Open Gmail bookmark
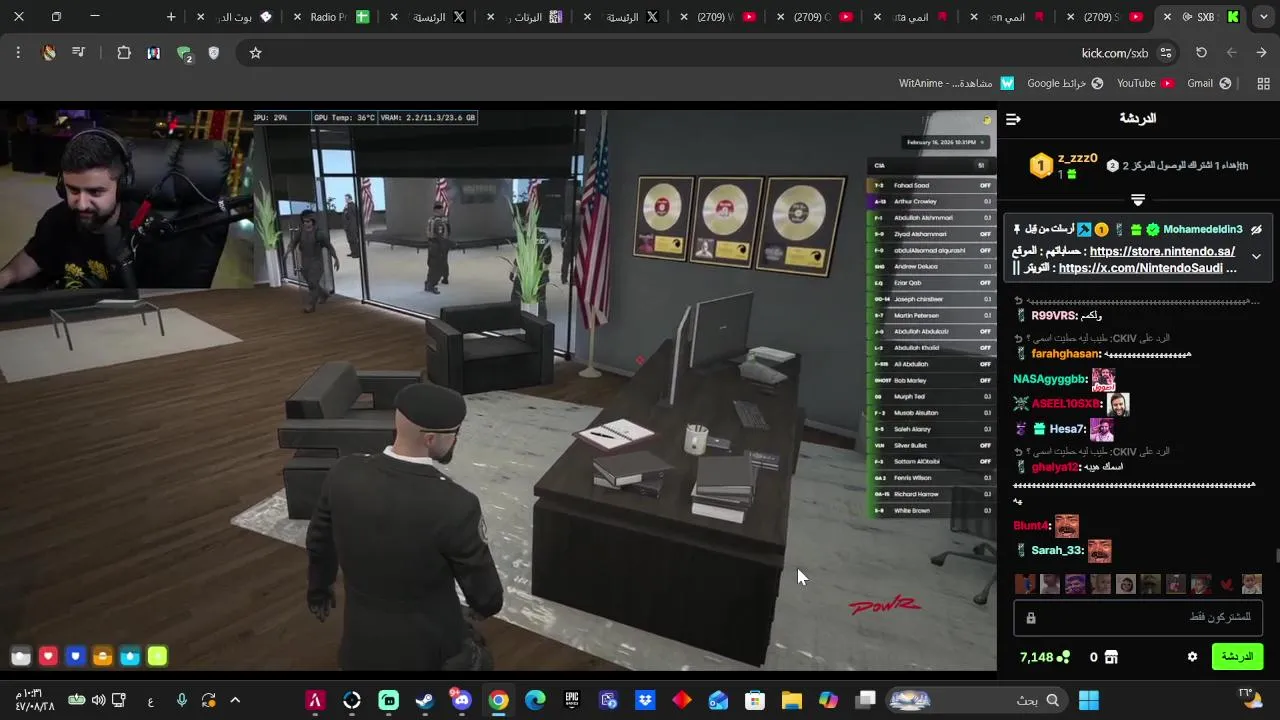 [1209, 83]
